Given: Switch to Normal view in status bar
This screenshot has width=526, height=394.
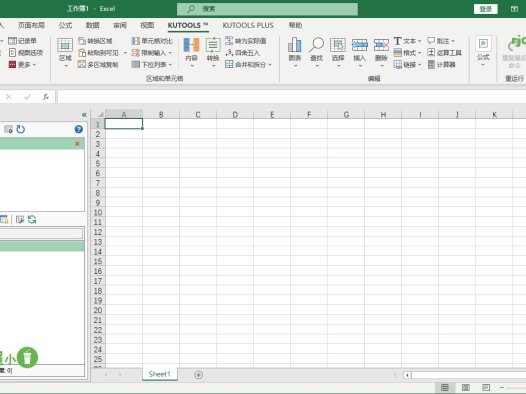Looking at the screenshot, I should coord(444,388).
